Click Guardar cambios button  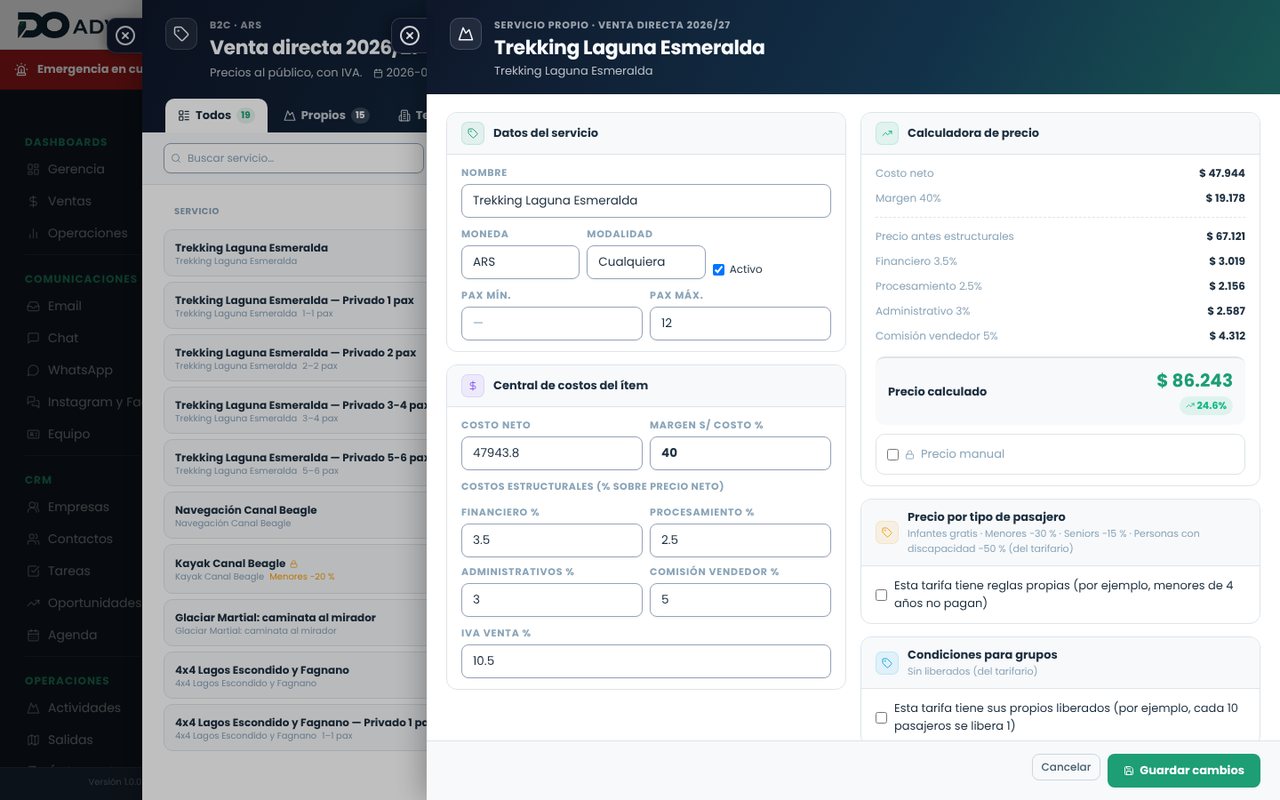(1184, 770)
